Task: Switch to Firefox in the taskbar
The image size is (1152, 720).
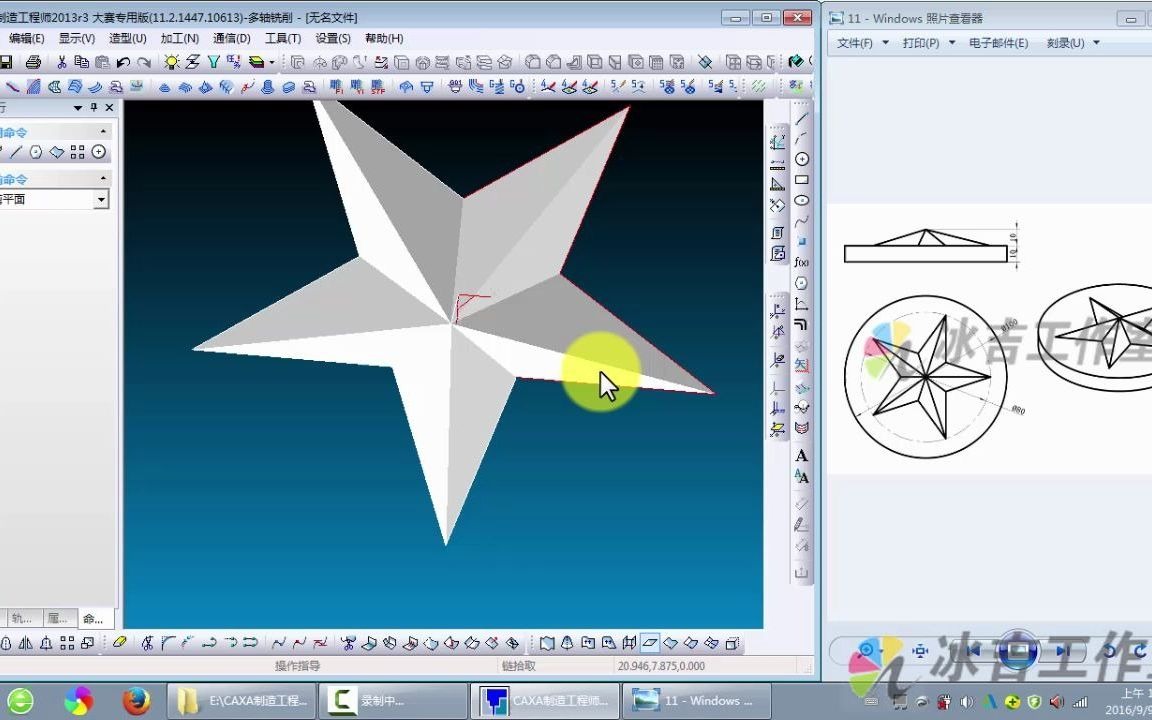Action: (136, 701)
